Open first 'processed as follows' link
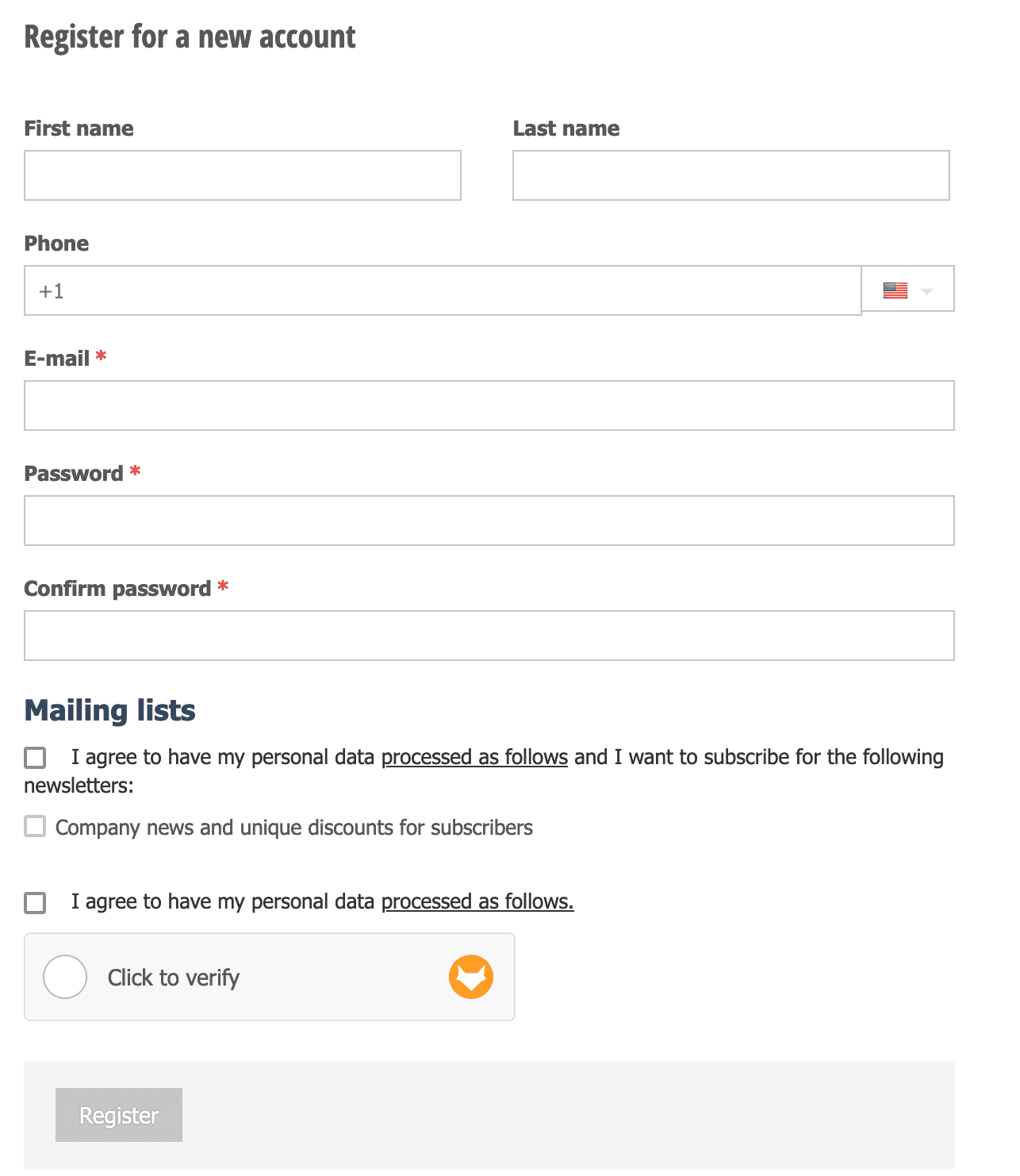This screenshot has width=1020, height=1176. click(x=474, y=757)
